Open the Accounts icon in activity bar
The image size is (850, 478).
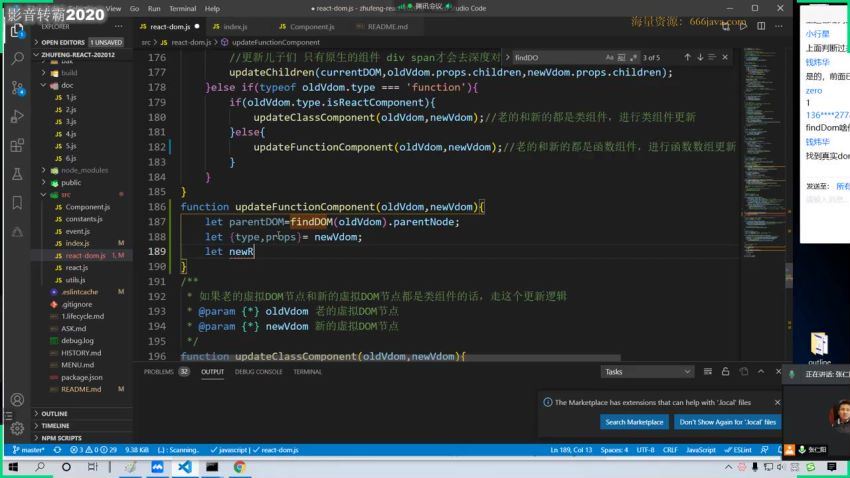coord(17,400)
